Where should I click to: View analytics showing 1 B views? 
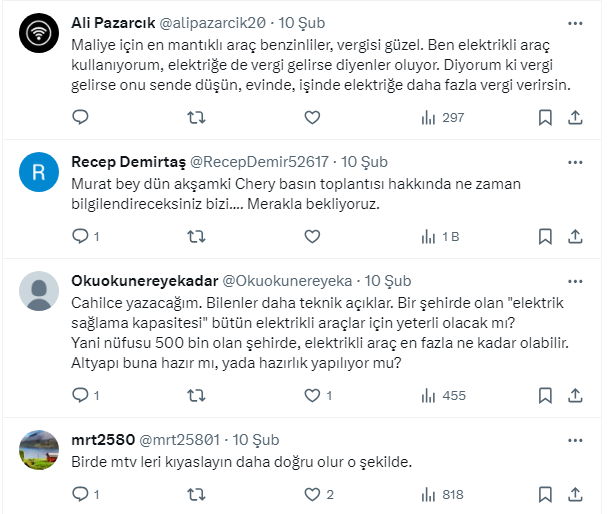click(440, 237)
